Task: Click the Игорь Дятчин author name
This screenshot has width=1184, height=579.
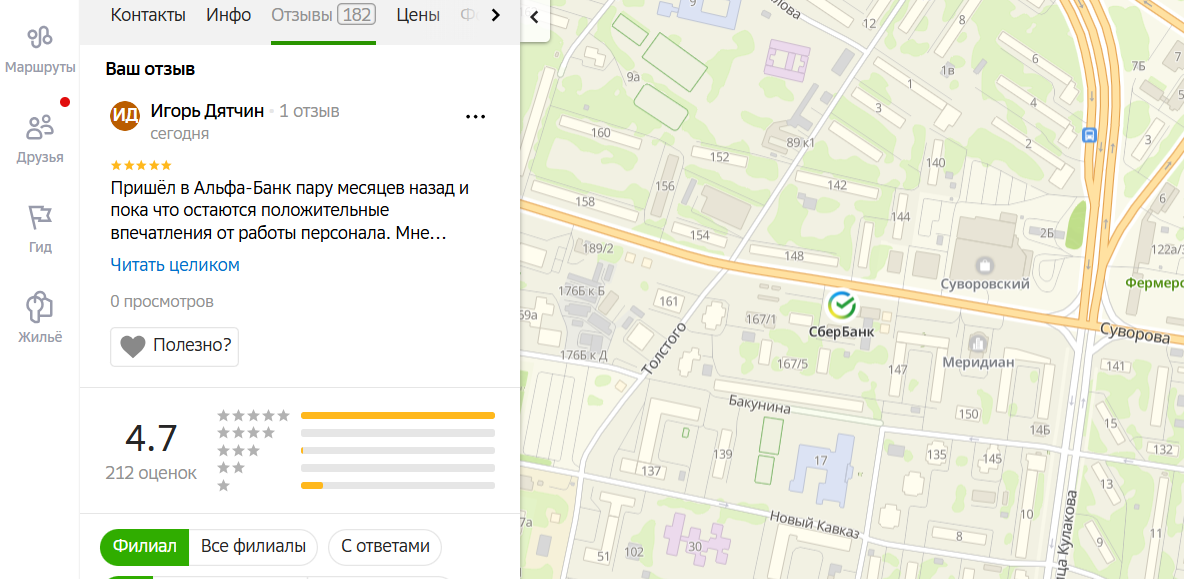Action: click(x=208, y=111)
